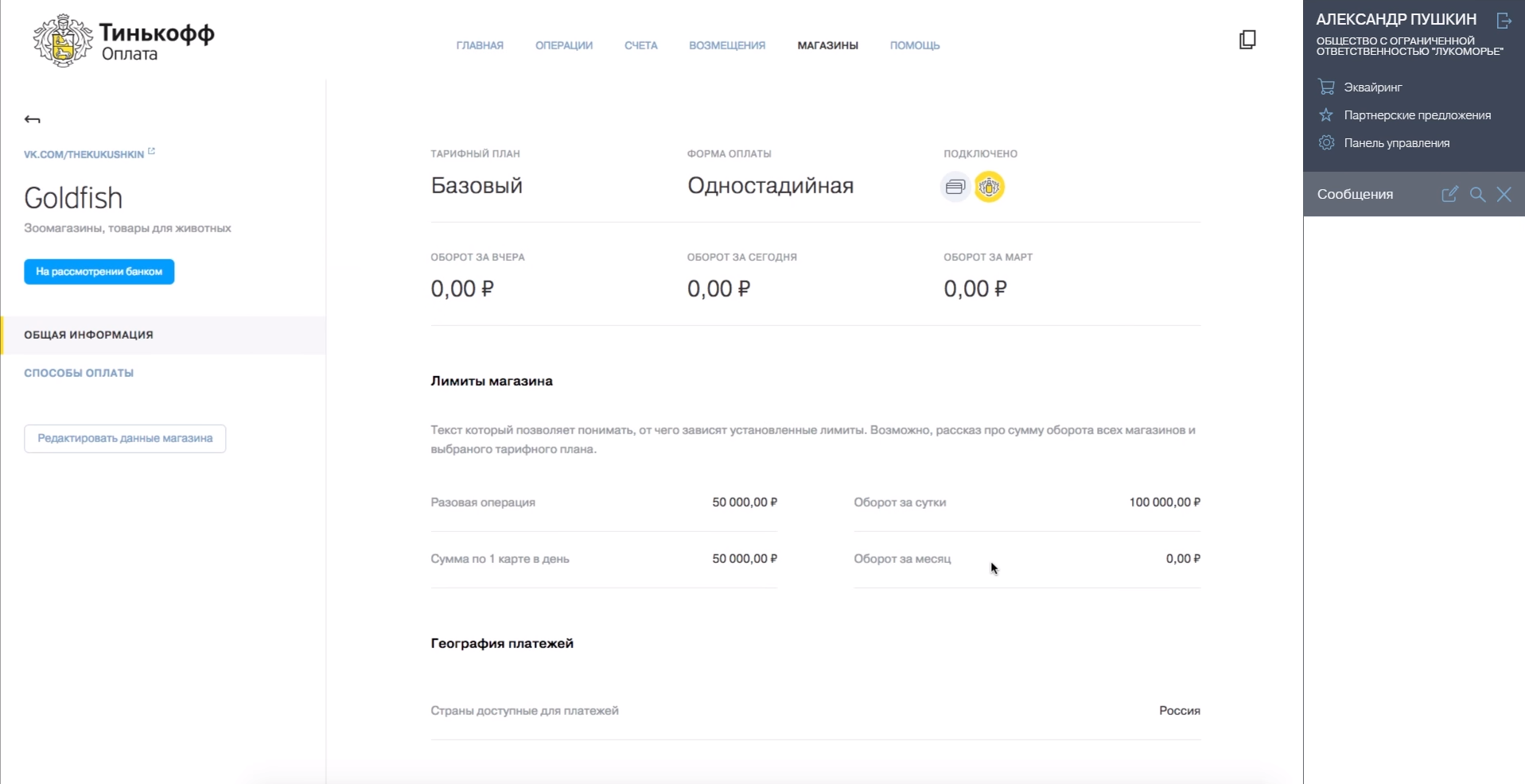Click Редактировать данные магазина button
The image size is (1525, 784).
125,438
